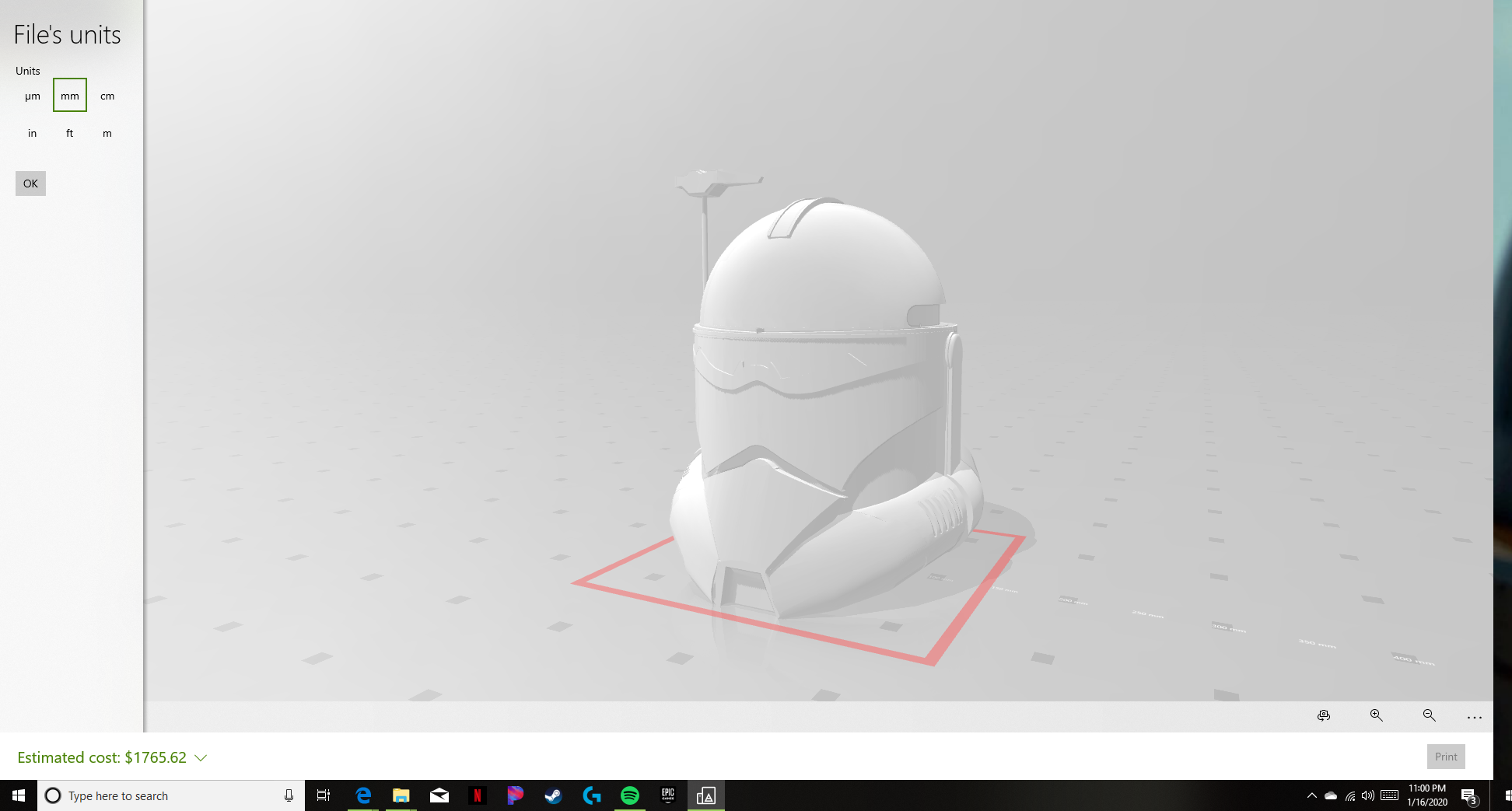The image size is (1512, 811).
Task: Open Netflix from the taskbar
Action: (478, 795)
